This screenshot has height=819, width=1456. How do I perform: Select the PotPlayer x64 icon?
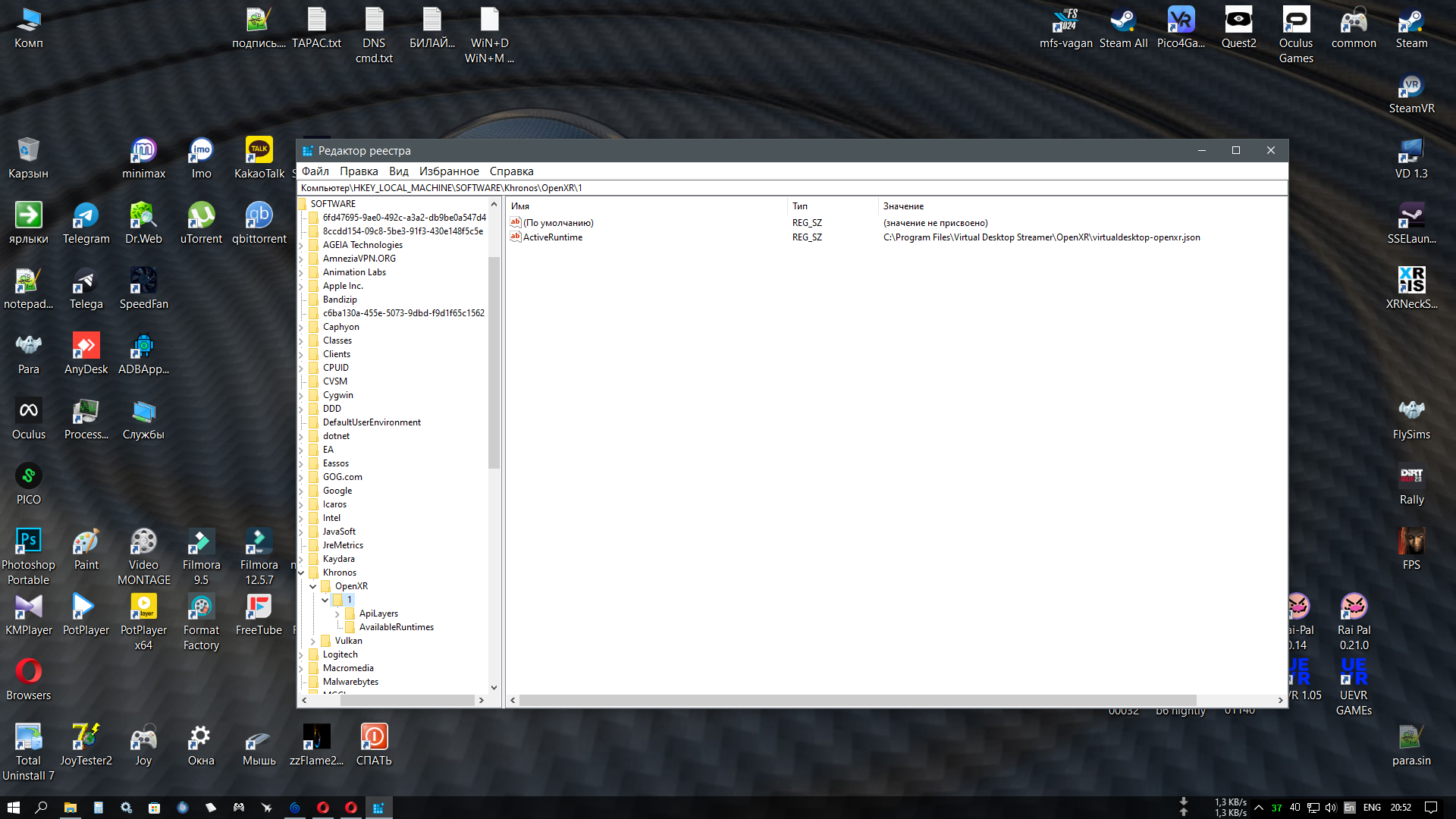coord(143,623)
